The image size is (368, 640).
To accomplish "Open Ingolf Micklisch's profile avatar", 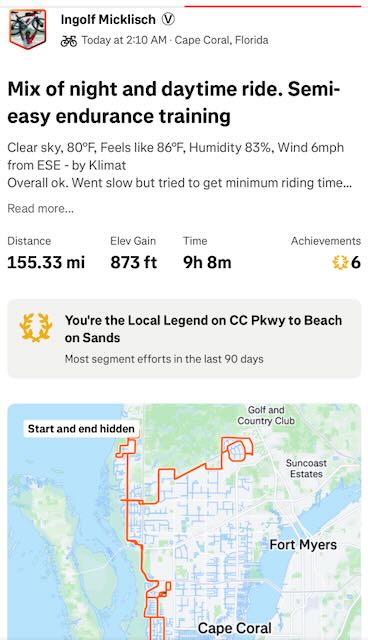I will 28,29.
